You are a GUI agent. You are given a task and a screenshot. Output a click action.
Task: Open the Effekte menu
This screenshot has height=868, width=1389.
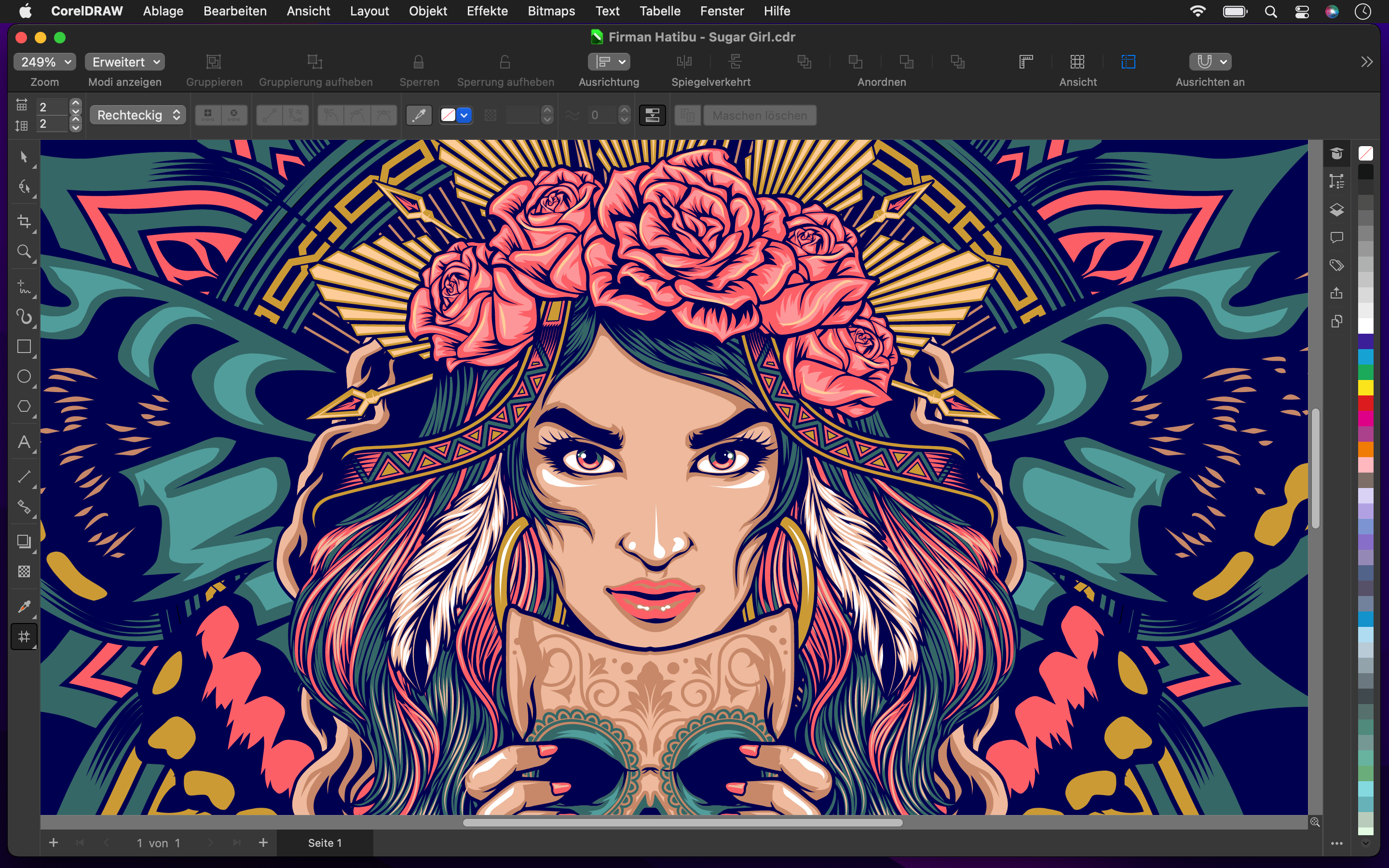[x=487, y=11]
